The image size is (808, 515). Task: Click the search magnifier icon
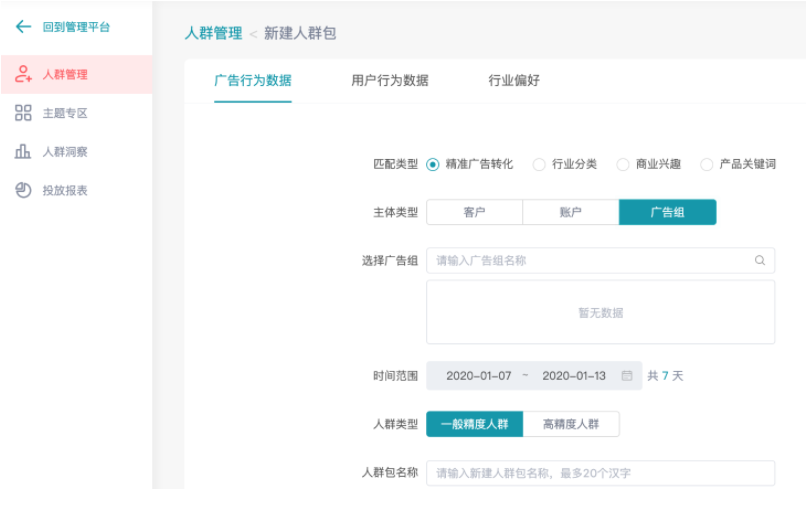click(x=760, y=260)
